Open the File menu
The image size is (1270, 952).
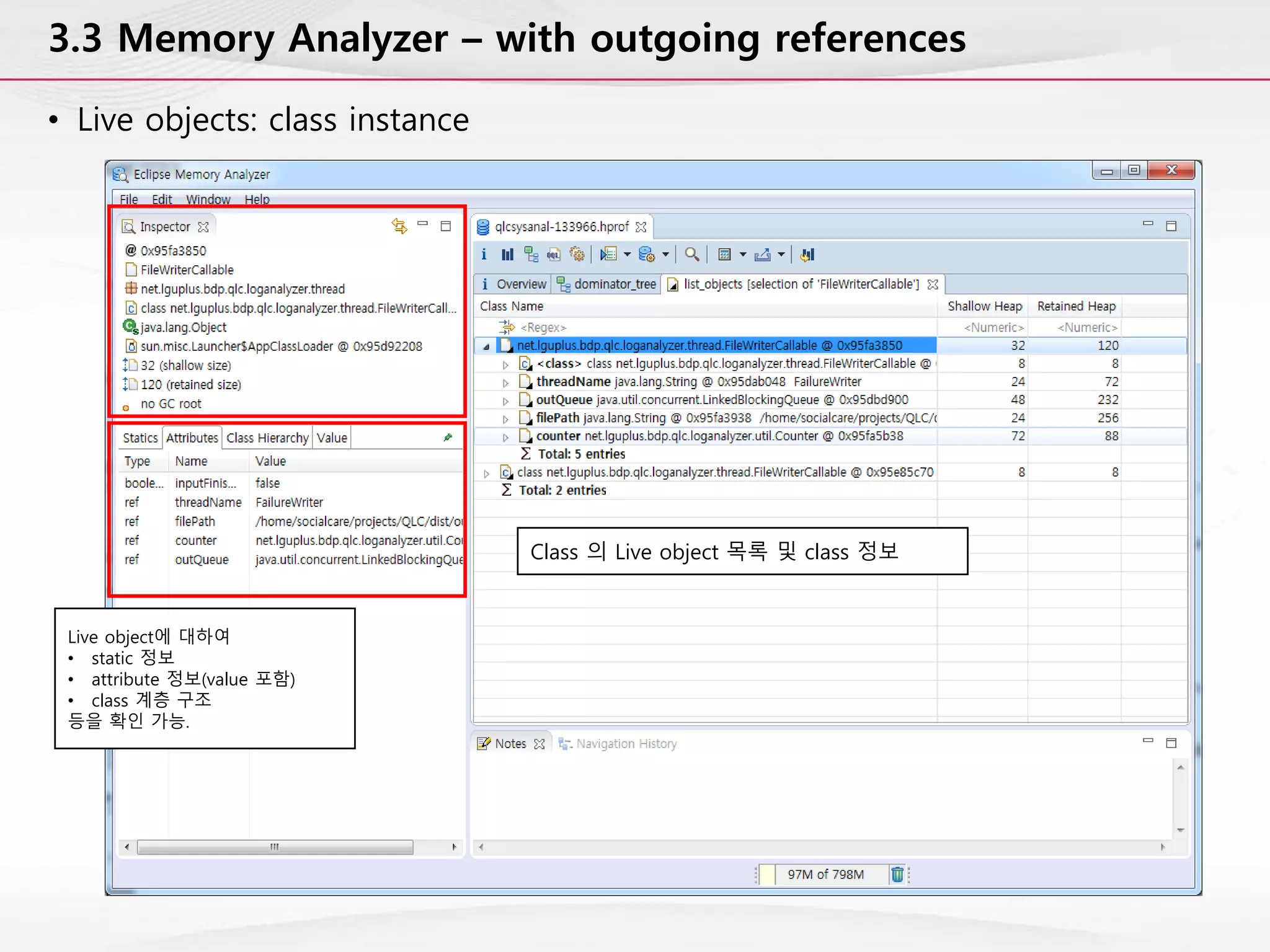tap(129, 199)
